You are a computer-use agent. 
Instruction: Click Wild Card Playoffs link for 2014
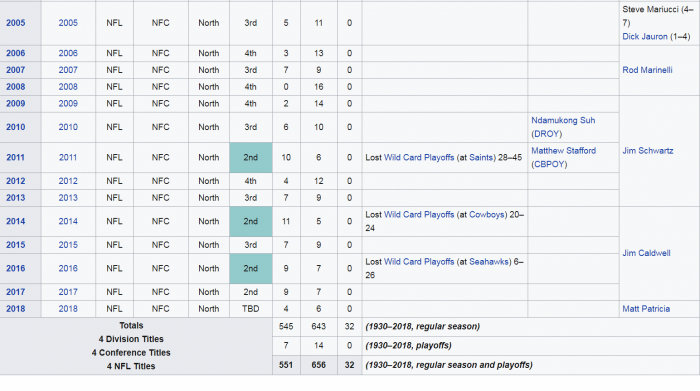[419, 215]
